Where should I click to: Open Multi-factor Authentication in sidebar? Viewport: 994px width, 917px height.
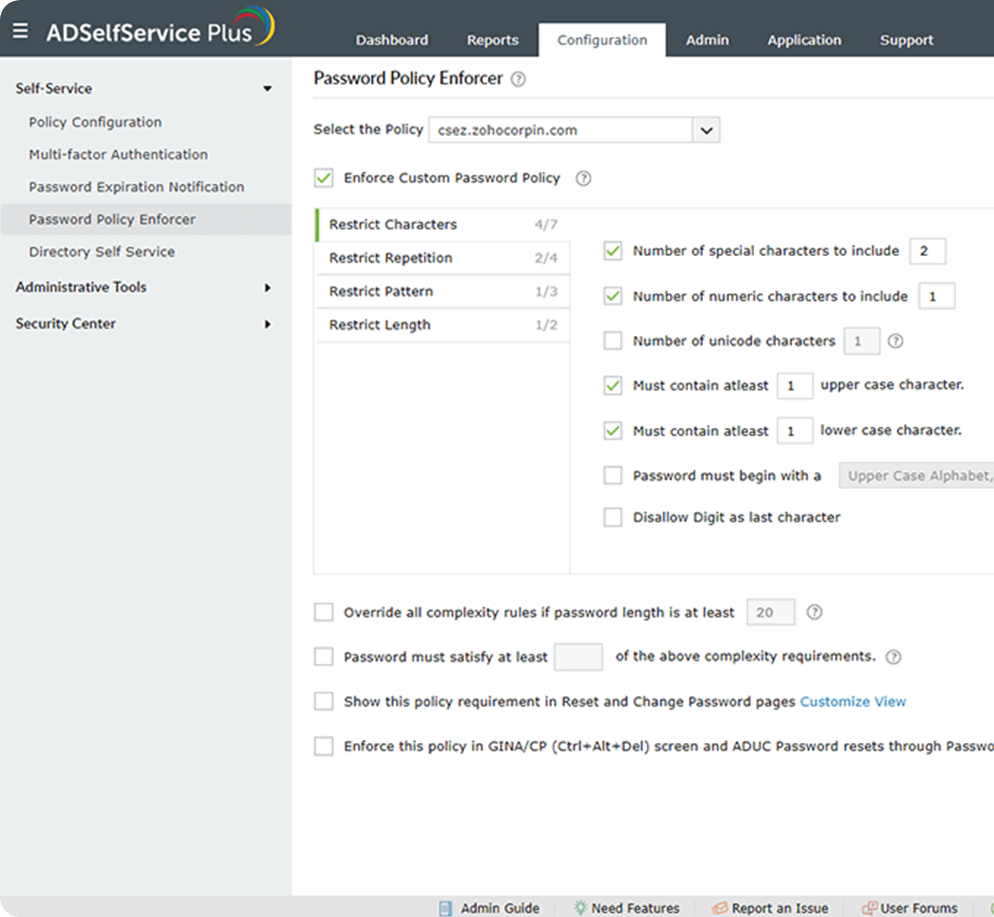click(118, 155)
